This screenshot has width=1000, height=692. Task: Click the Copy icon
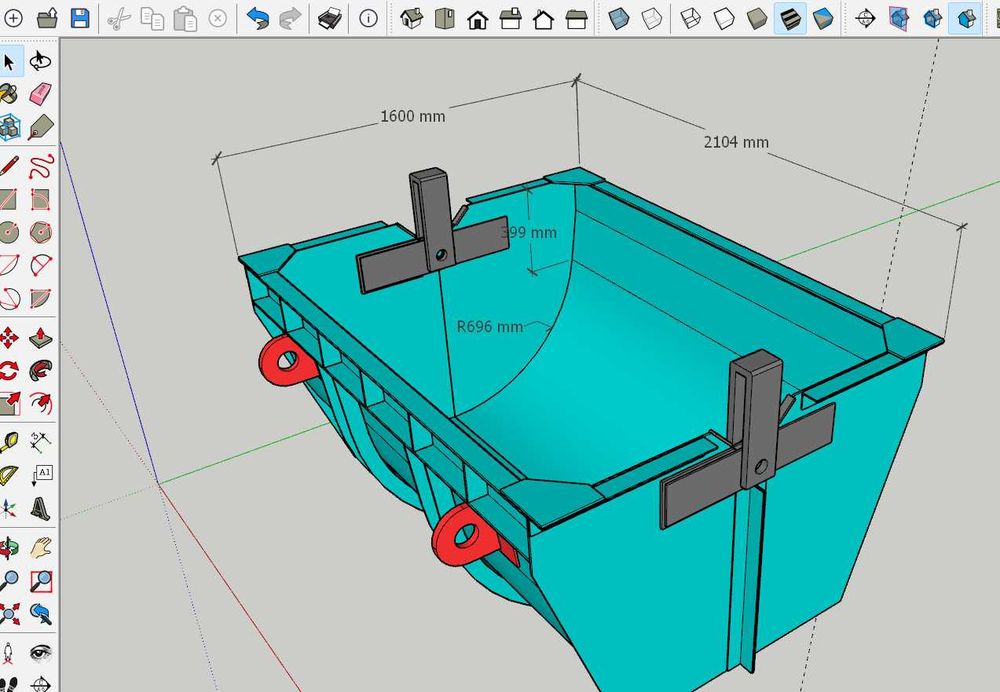[x=152, y=18]
